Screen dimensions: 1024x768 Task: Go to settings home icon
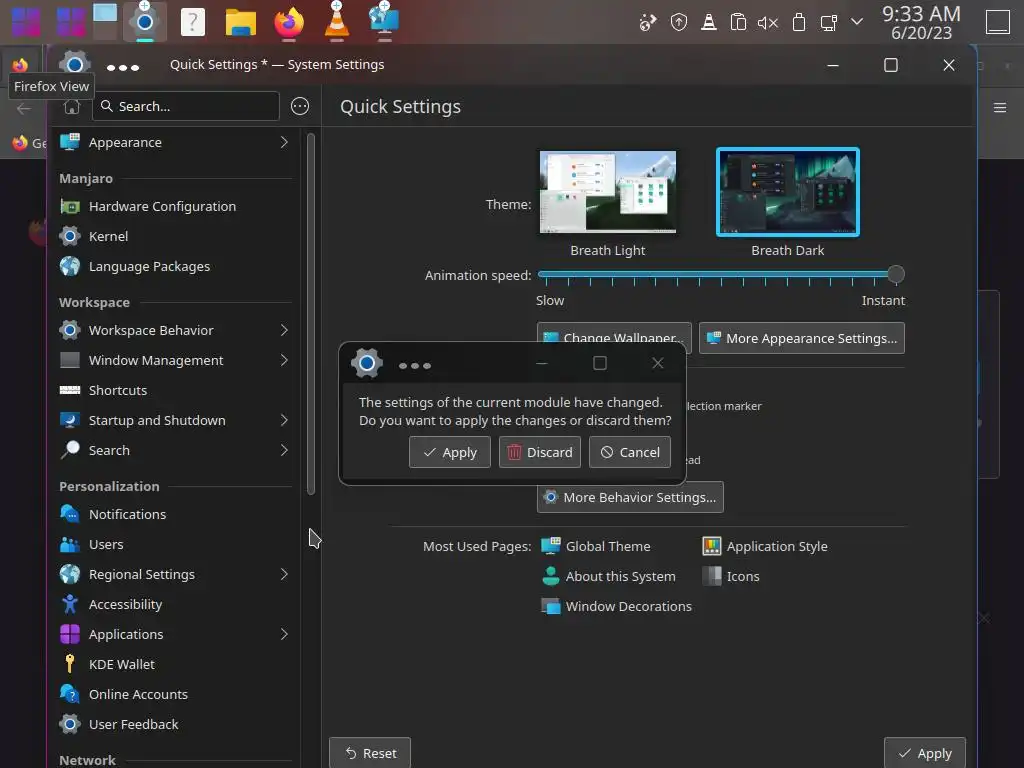[x=72, y=106]
